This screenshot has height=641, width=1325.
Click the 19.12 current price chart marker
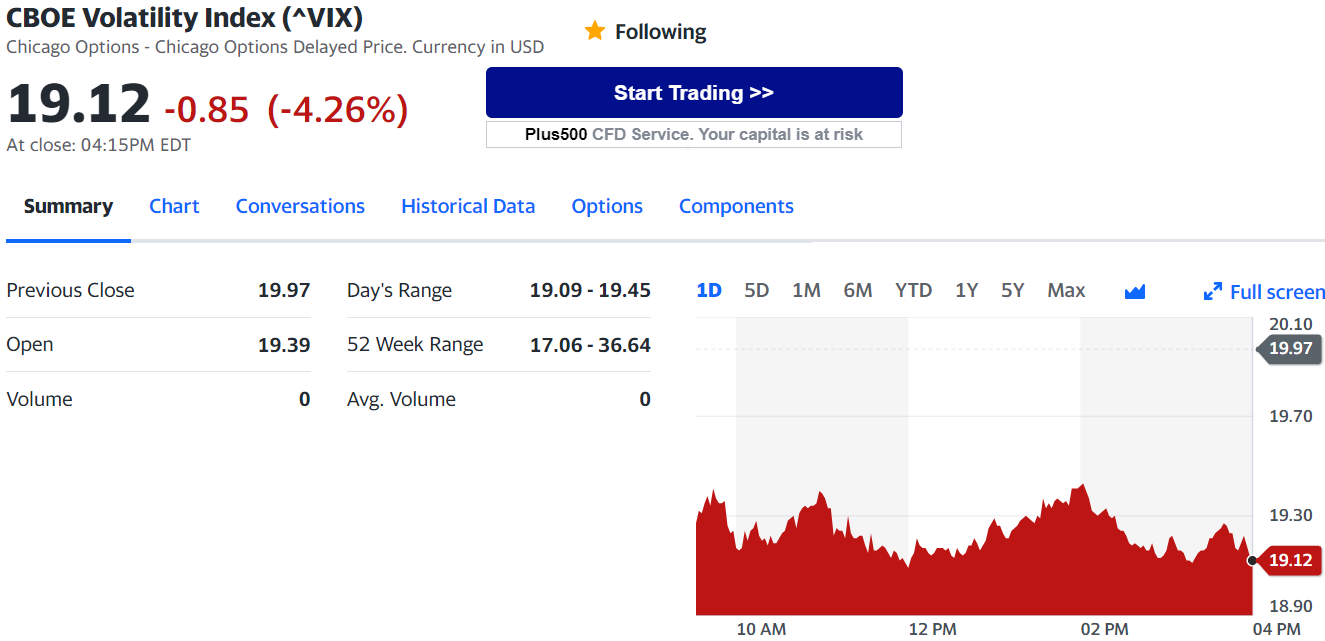pos(1289,560)
